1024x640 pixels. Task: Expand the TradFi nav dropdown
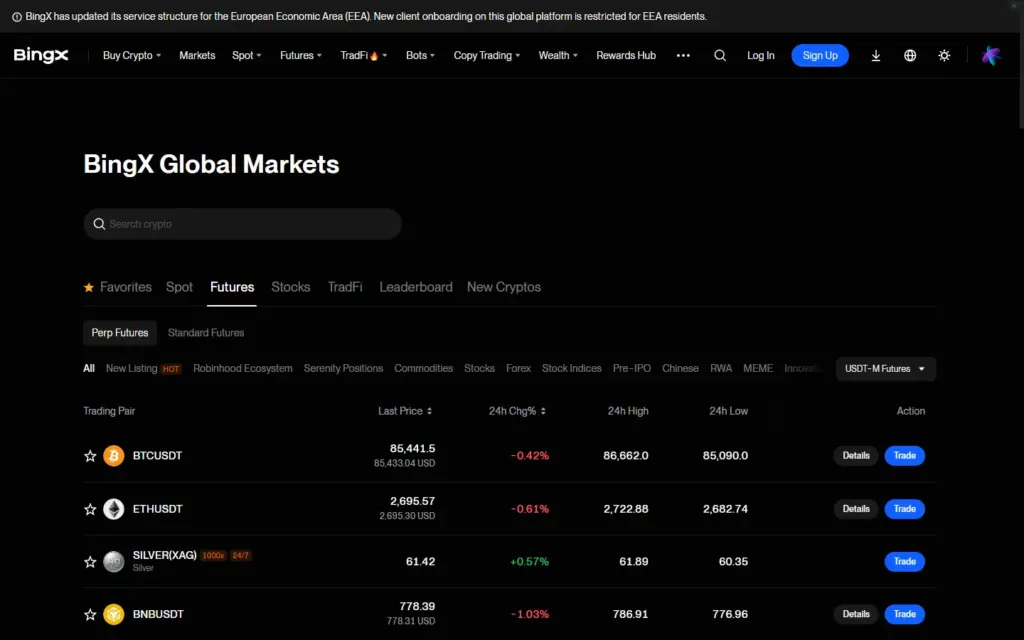click(363, 56)
